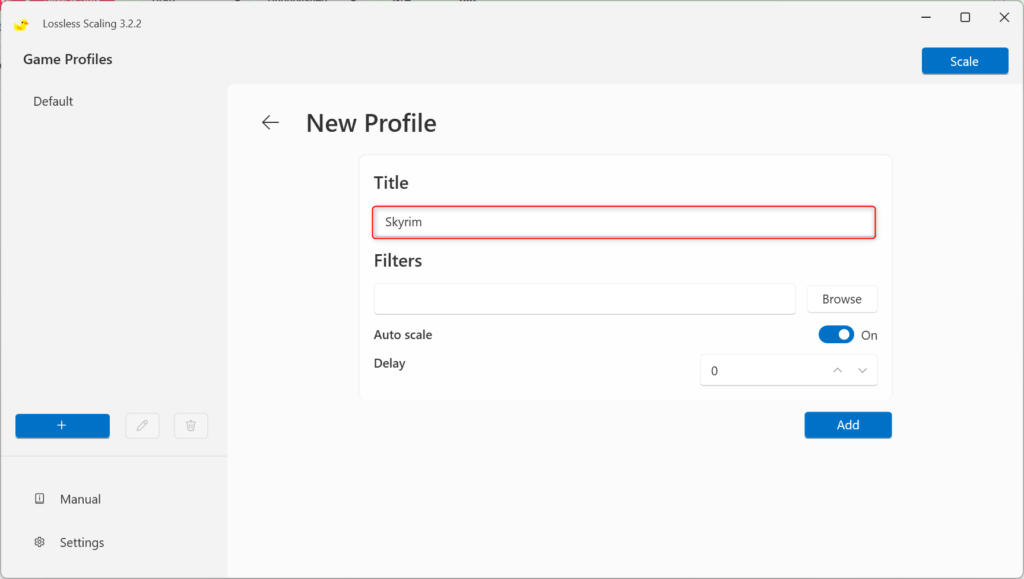The width and height of the screenshot is (1024, 579).
Task: Click the Lossless Scaling duck logo
Action: (x=21, y=23)
